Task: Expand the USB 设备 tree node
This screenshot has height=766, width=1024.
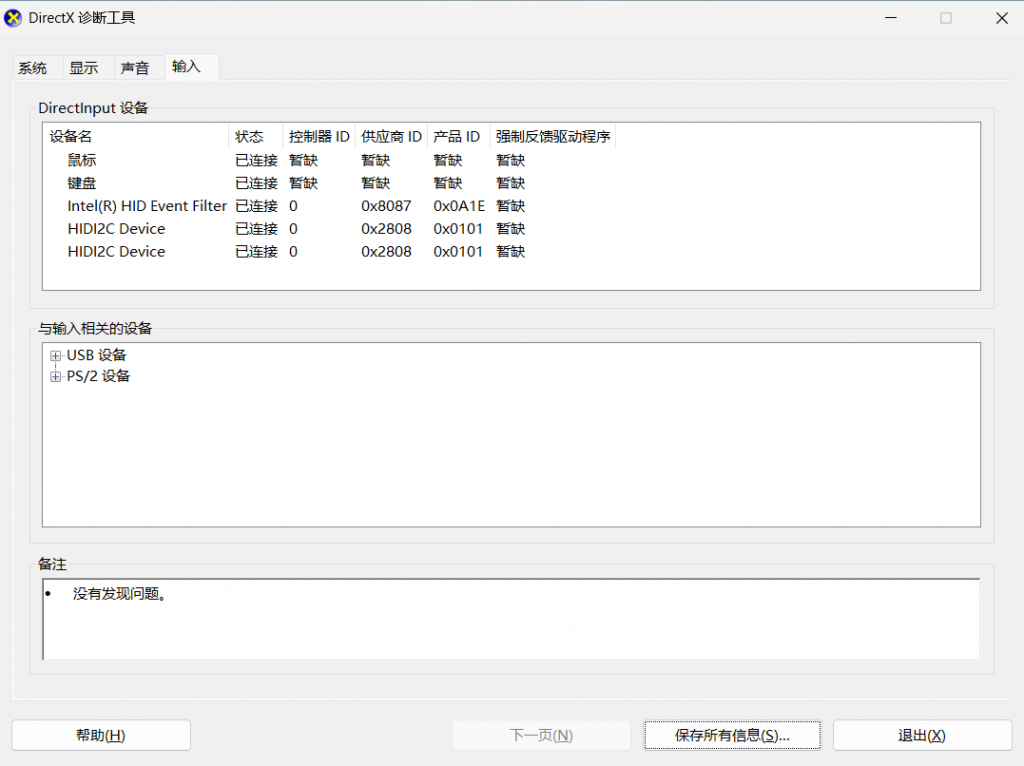Action: [x=56, y=356]
